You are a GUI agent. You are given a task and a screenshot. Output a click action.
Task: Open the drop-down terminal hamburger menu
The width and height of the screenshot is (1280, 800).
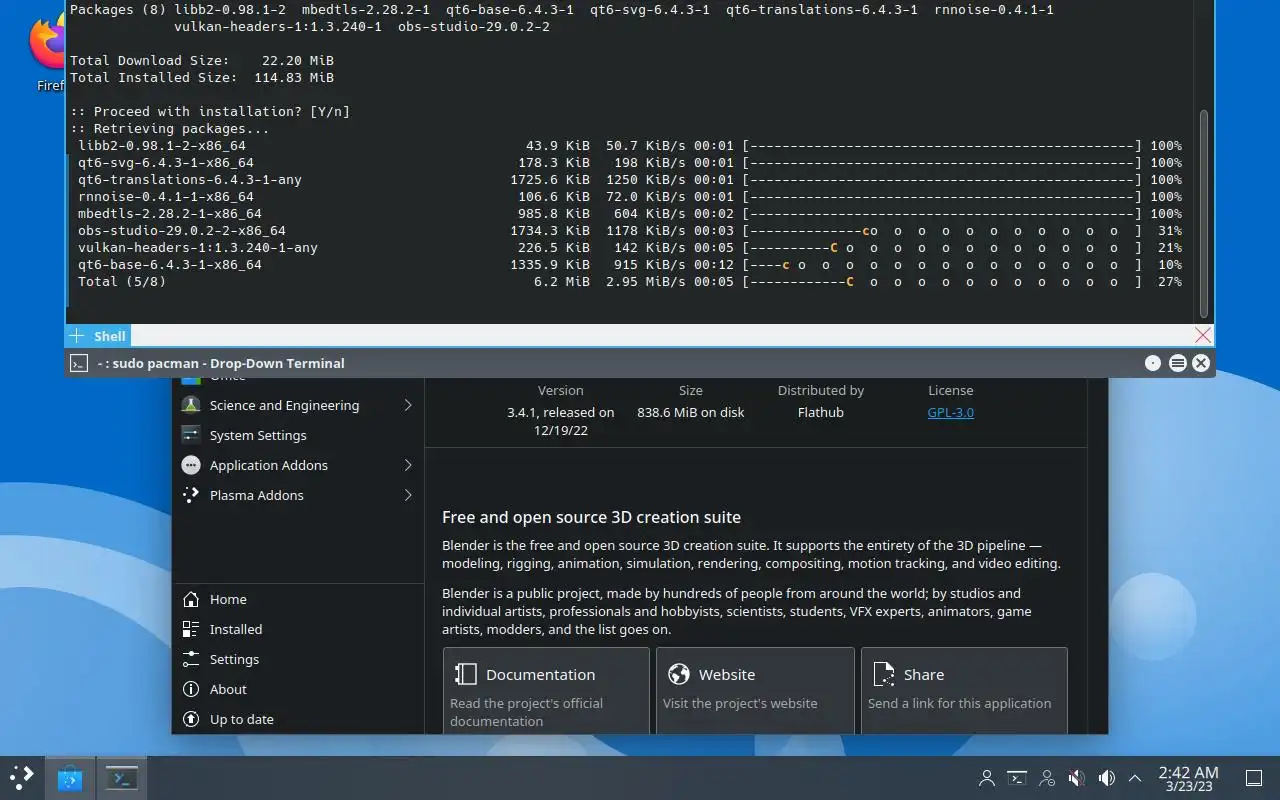(x=1178, y=363)
